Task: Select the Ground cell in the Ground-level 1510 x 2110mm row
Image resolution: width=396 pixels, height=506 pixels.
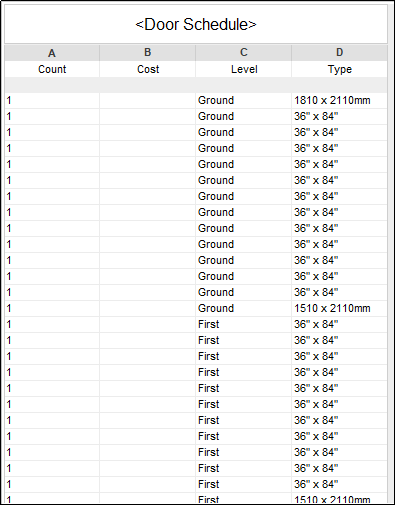Action: click(x=243, y=308)
